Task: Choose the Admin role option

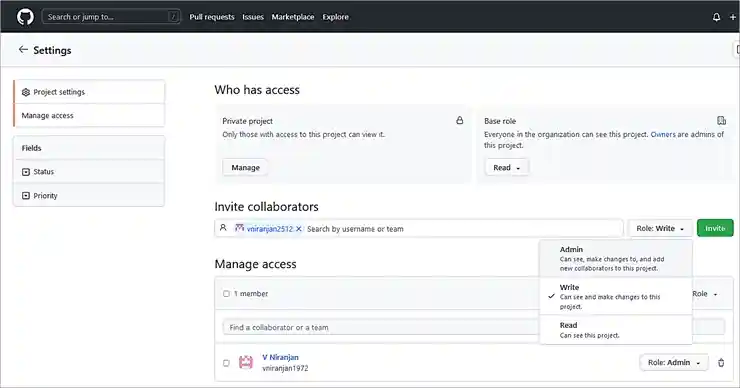Action: pyautogui.click(x=616, y=258)
